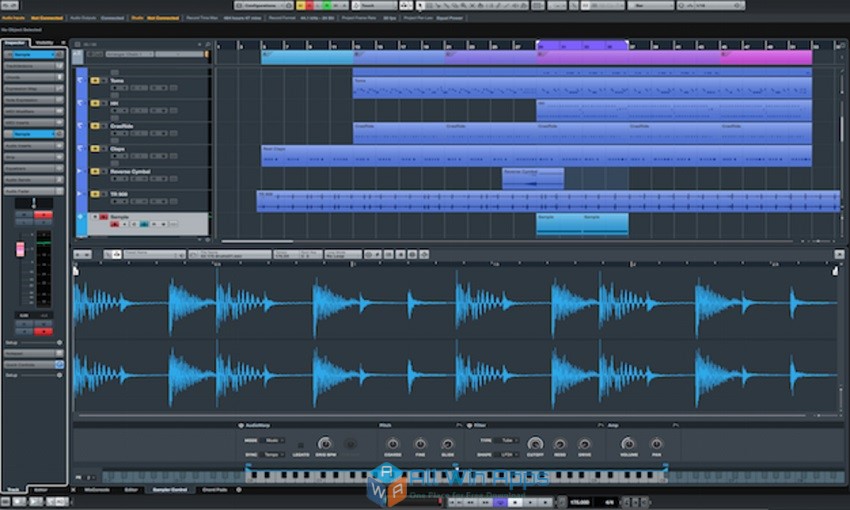Image resolution: width=850 pixels, height=510 pixels.
Task: Click the yellow M mute-all toolbar button
Action: click(301, 5)
